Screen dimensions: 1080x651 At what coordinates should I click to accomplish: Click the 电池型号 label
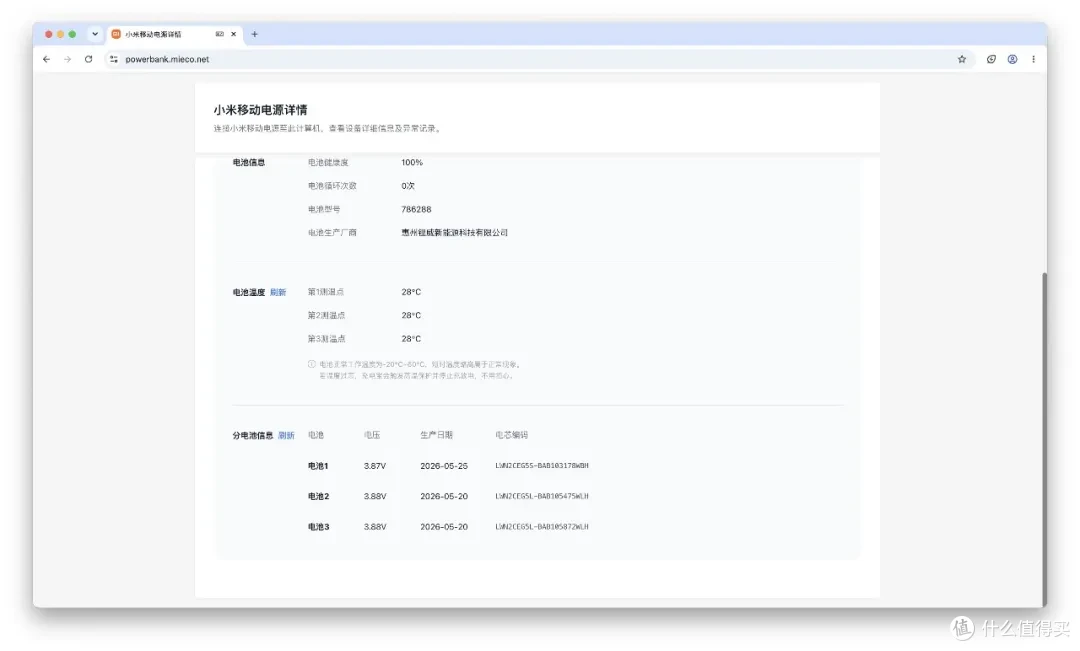pos(324,209)
